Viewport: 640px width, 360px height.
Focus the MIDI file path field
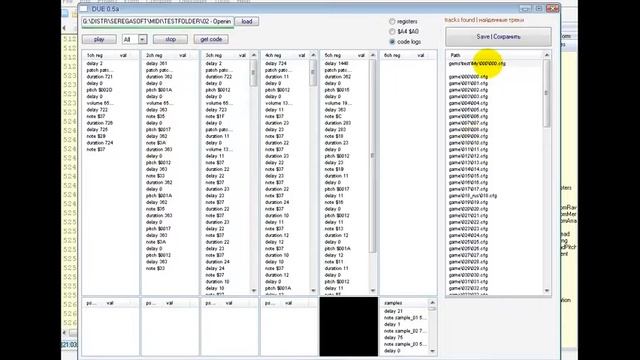tap(158, 21)
